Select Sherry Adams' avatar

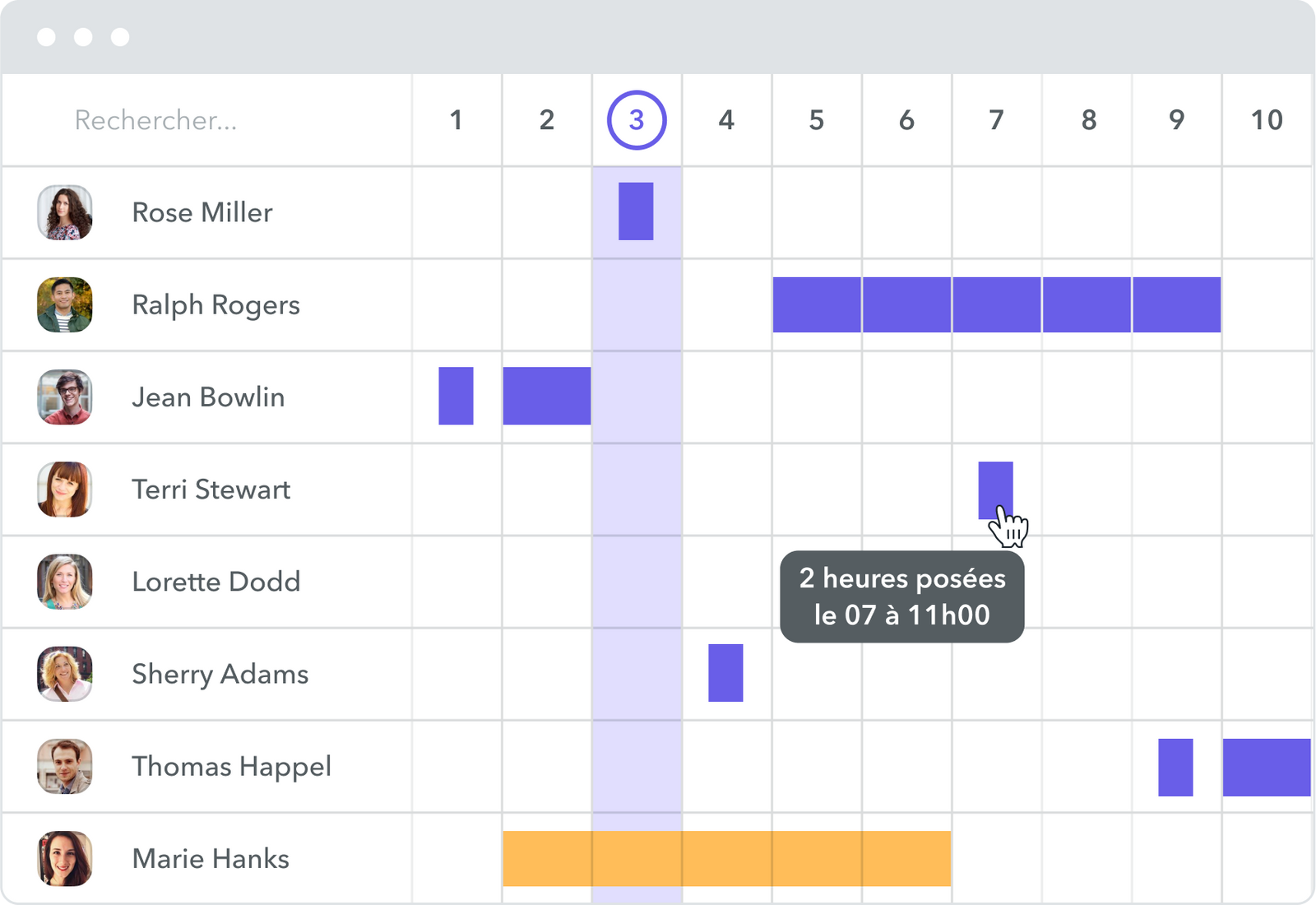(x=65, y=673)
